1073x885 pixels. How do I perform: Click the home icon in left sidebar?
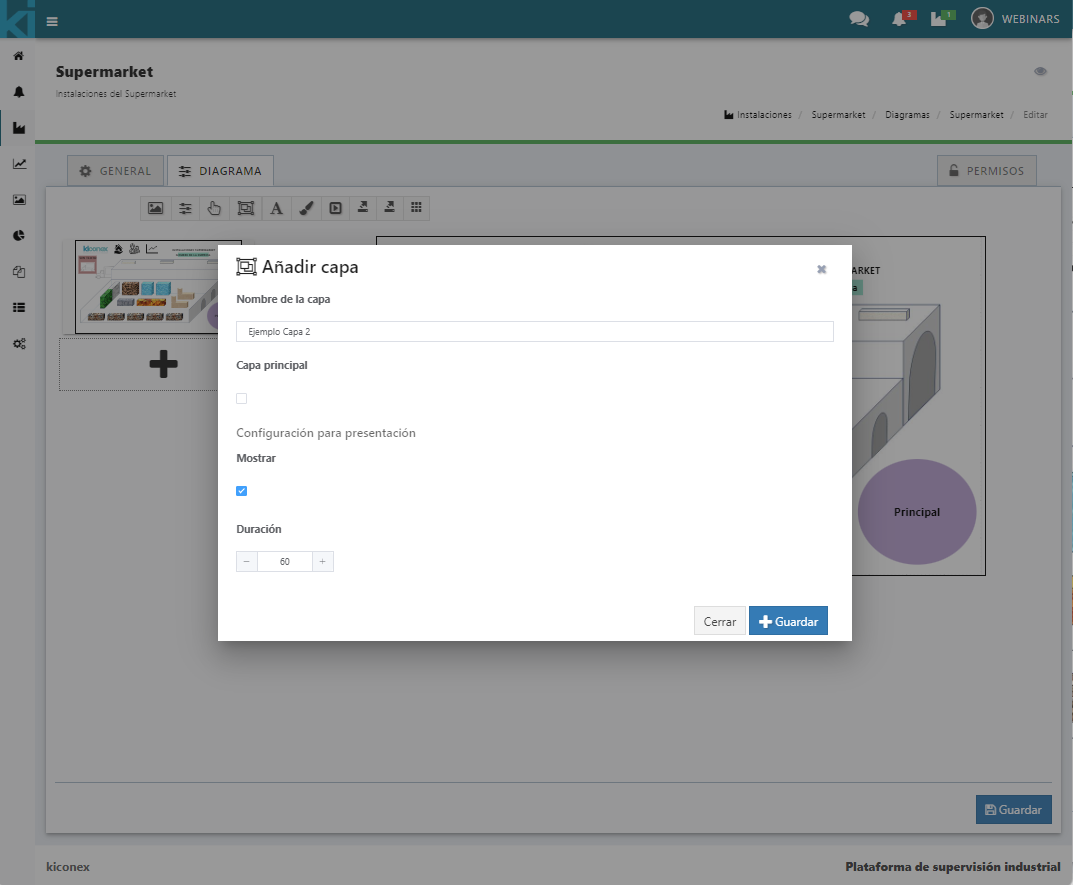click(18, 56)
